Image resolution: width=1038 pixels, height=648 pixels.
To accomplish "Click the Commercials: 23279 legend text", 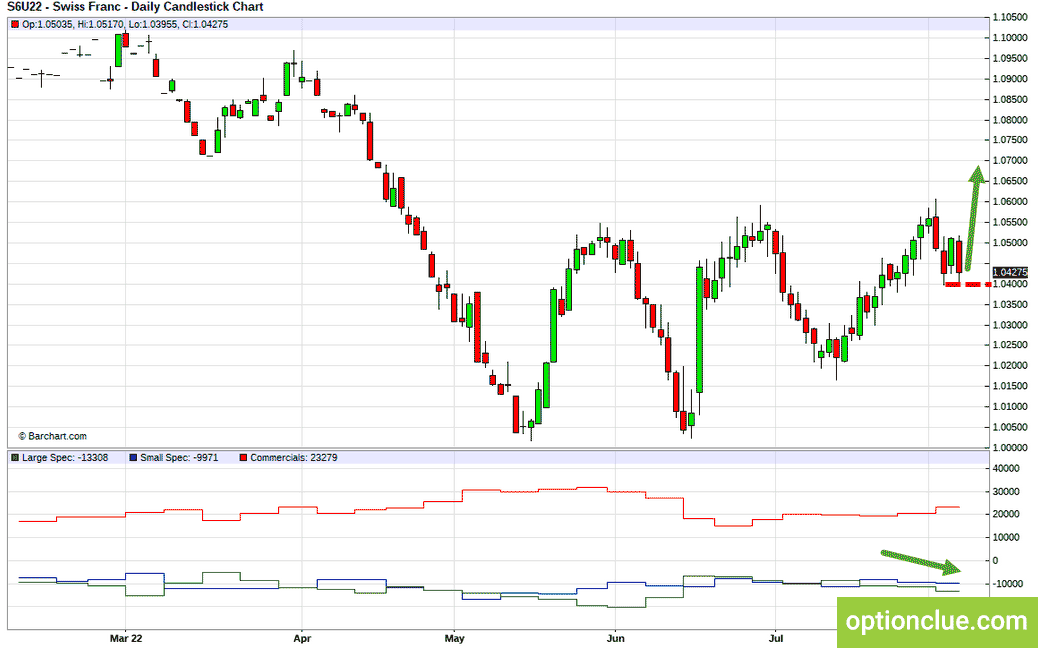I will (x=294, y=457).
